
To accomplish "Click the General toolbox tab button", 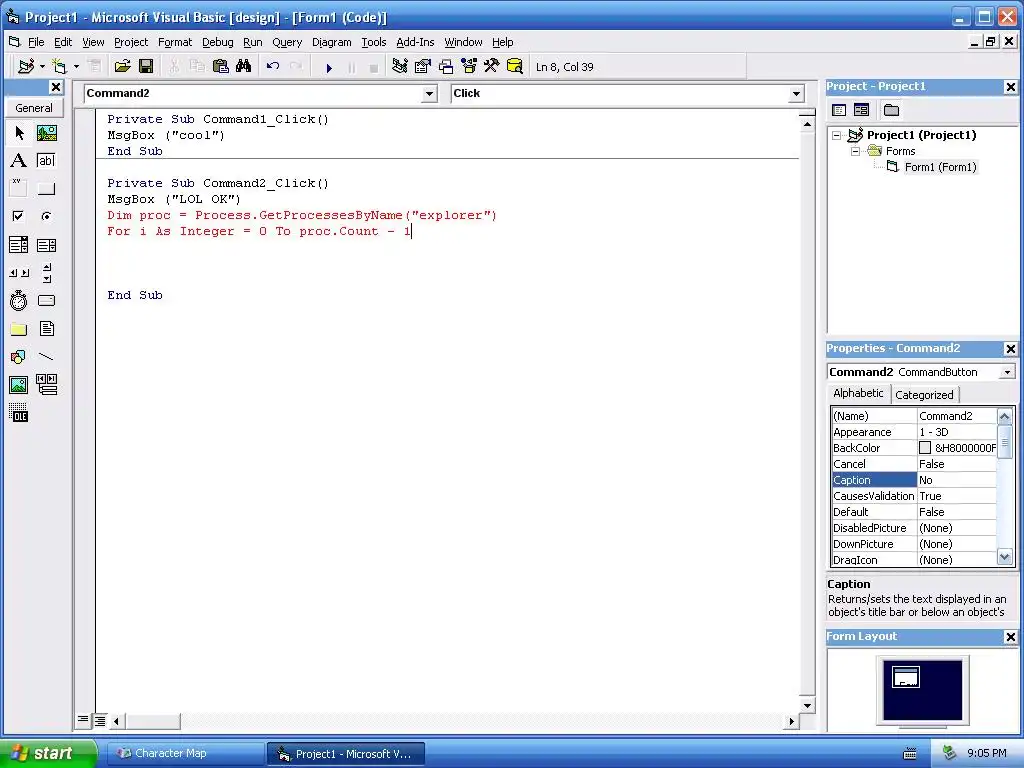I will pos(34,108).
